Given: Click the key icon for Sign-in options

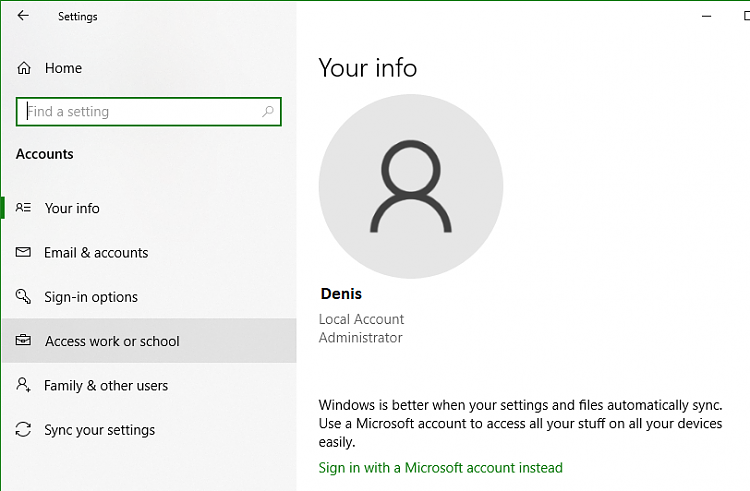Looking at the screenshot, I should click(23, 297).
